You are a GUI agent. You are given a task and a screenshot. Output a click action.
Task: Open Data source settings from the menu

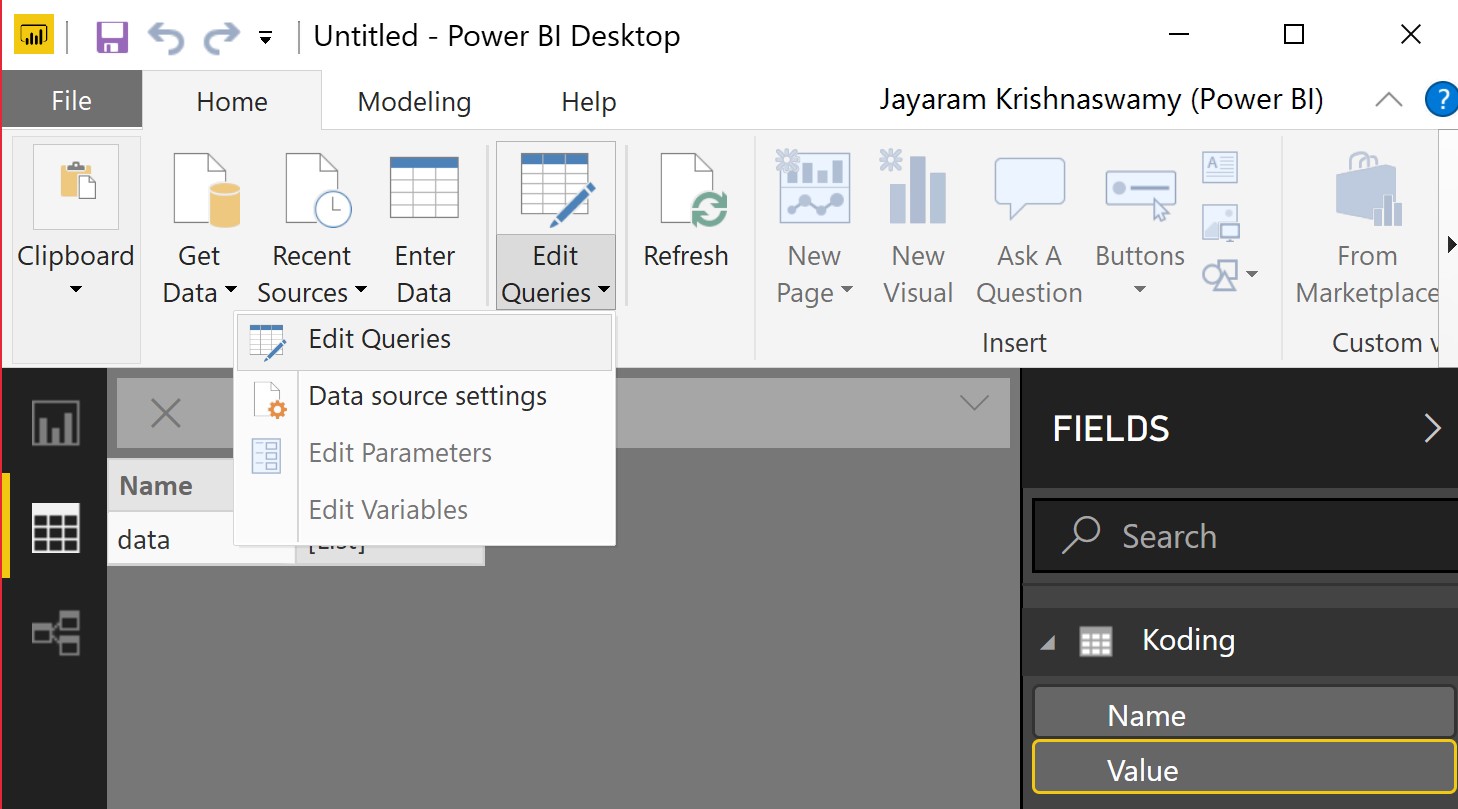pos(428,396)
